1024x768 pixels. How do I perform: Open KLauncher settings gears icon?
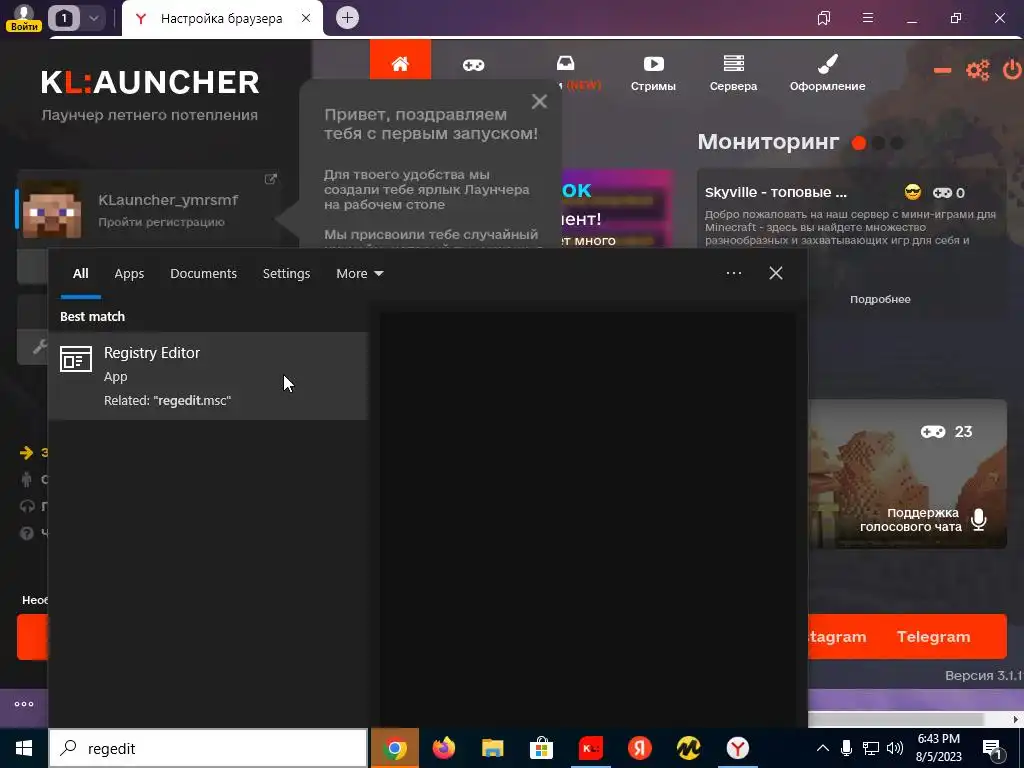tap(978, 70)
